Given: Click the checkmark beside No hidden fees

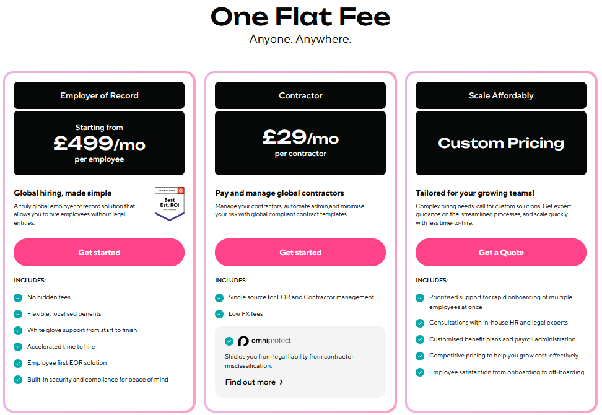Looking at the screenshot, I should [x=18, y=298].
